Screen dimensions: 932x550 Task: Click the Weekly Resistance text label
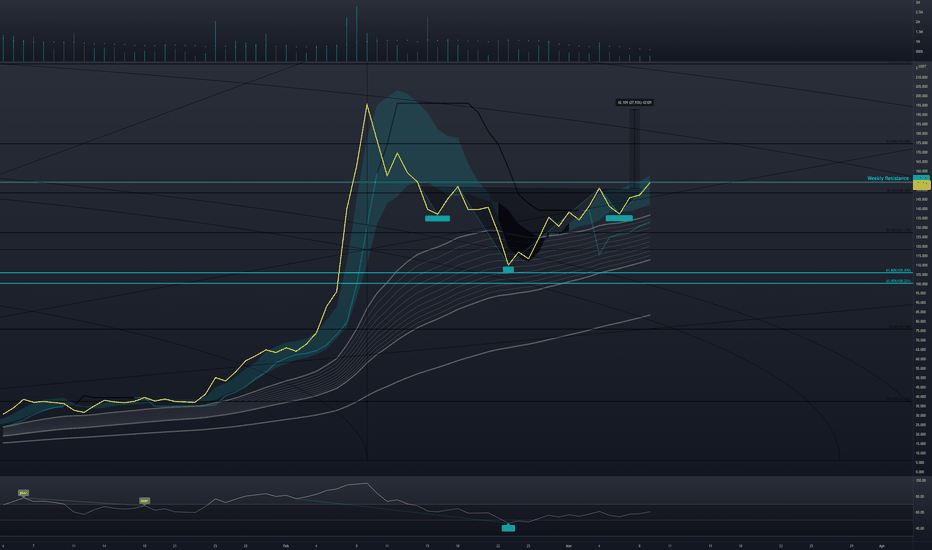[887, 178]
